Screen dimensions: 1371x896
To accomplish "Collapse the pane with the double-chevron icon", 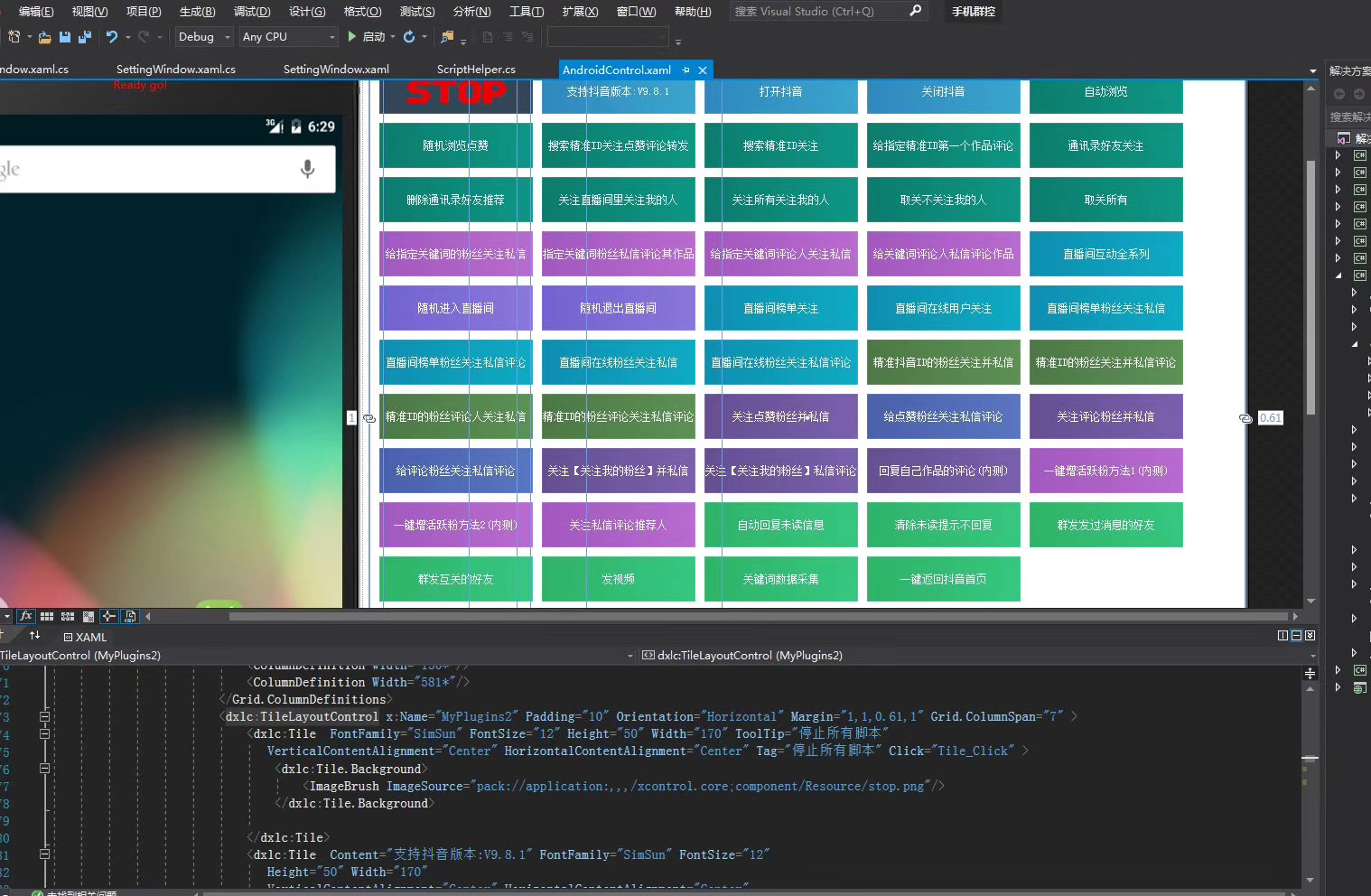I will click(x=1310, y=636).
